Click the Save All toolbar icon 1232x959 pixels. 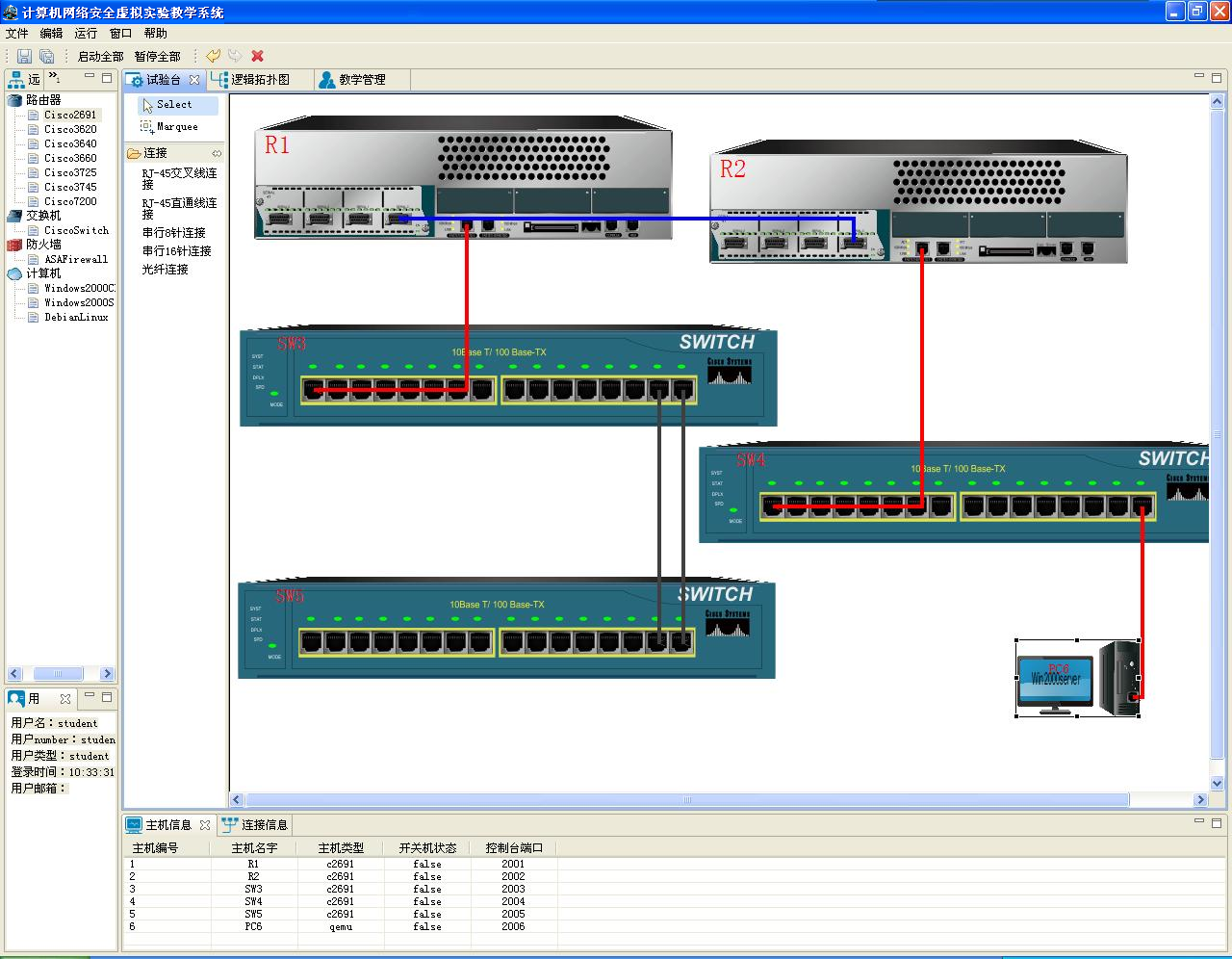click(x=46, y=56)
